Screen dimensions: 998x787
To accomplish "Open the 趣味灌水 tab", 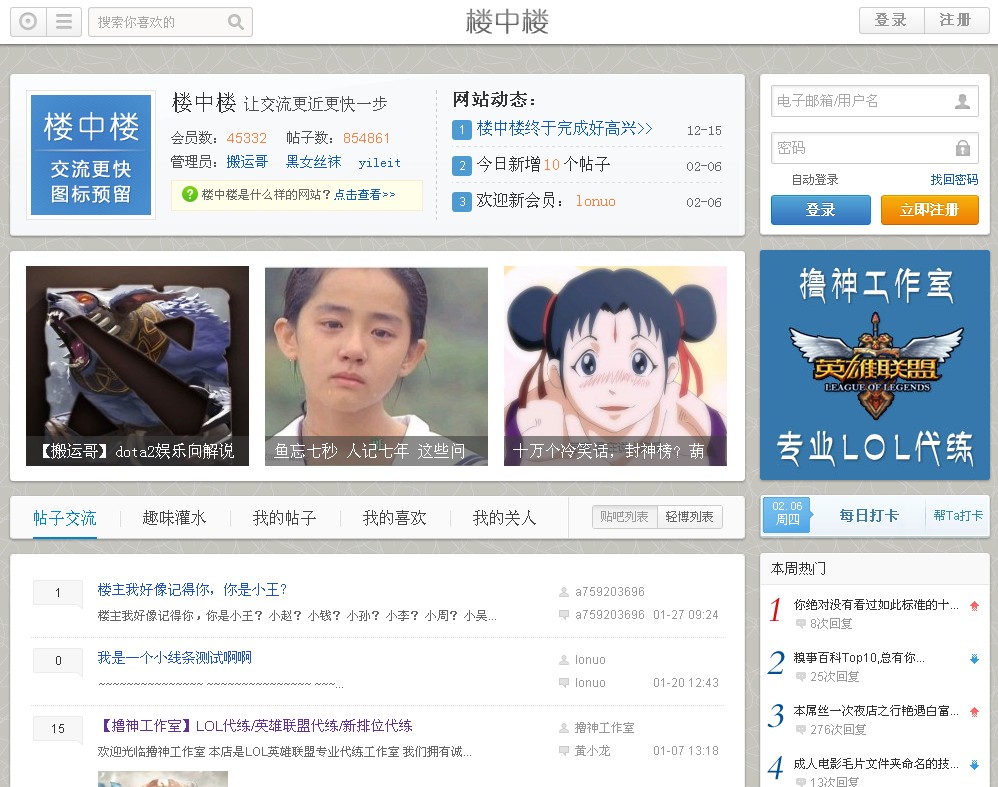I will [x=174, y=518].
